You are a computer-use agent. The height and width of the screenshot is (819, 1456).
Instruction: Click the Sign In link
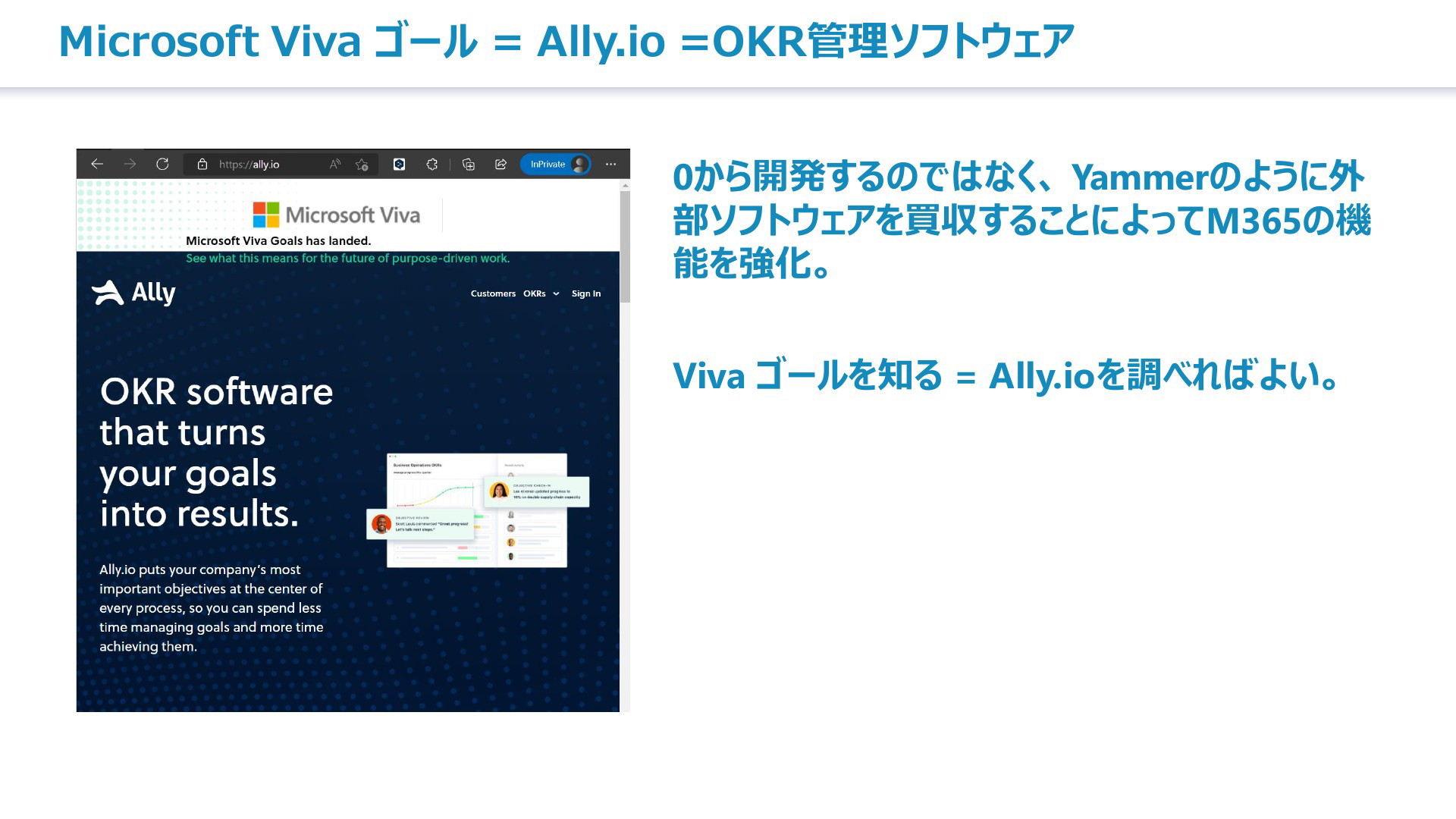(586, 293)
